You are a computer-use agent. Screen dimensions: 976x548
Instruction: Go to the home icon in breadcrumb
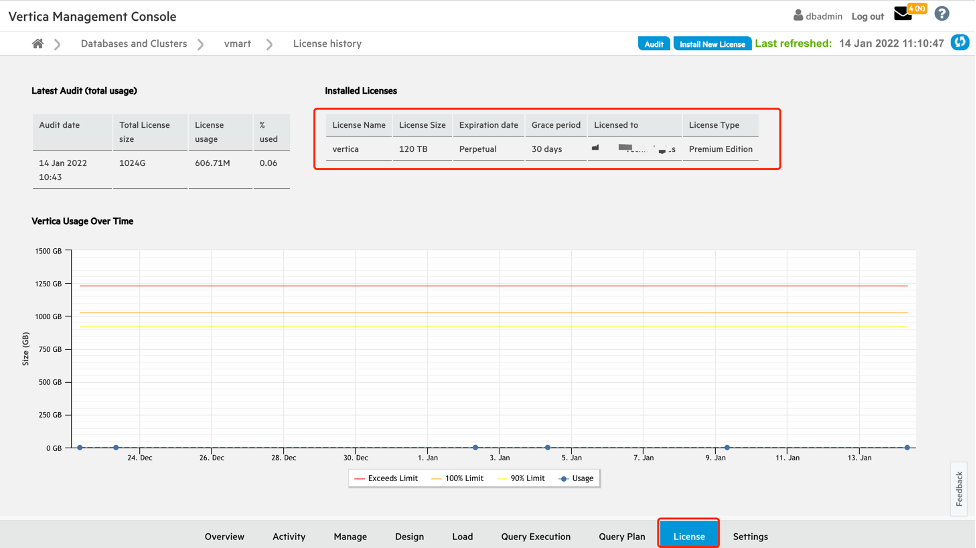tap(38, 44)
